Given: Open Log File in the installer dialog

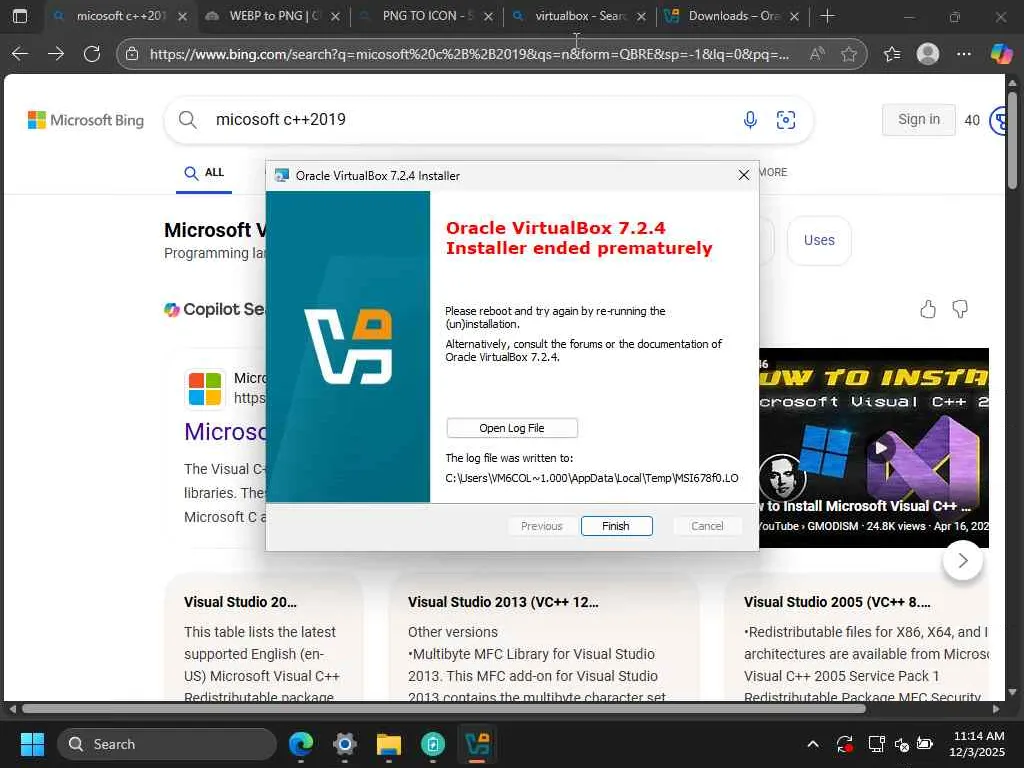Looking at the screenshot, I should click(x=512, y=428).
